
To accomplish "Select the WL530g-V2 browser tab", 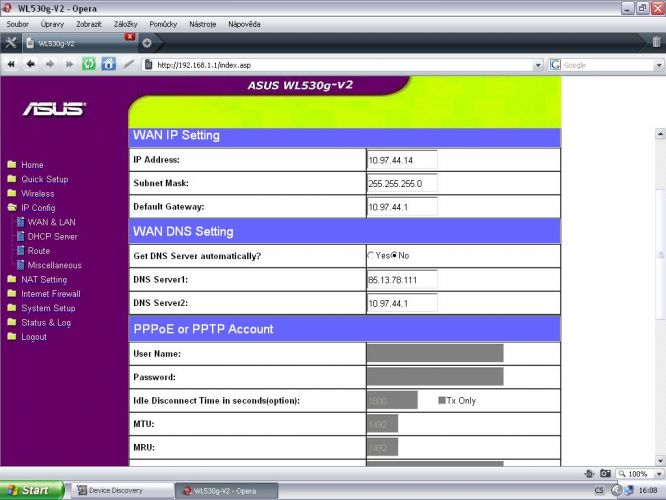I will pos(74,43).
